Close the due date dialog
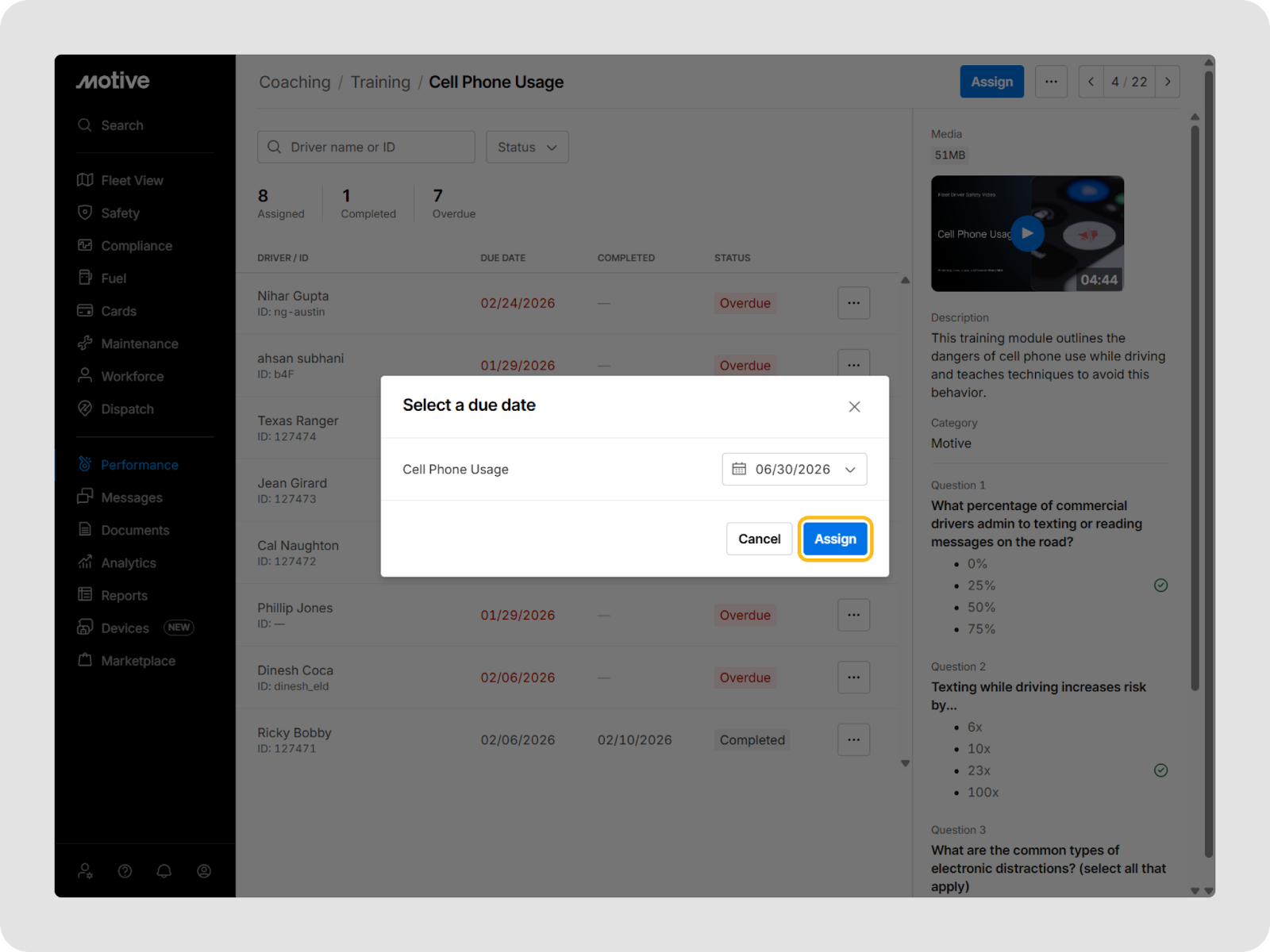1270x952 pixels. pos(854,406)
